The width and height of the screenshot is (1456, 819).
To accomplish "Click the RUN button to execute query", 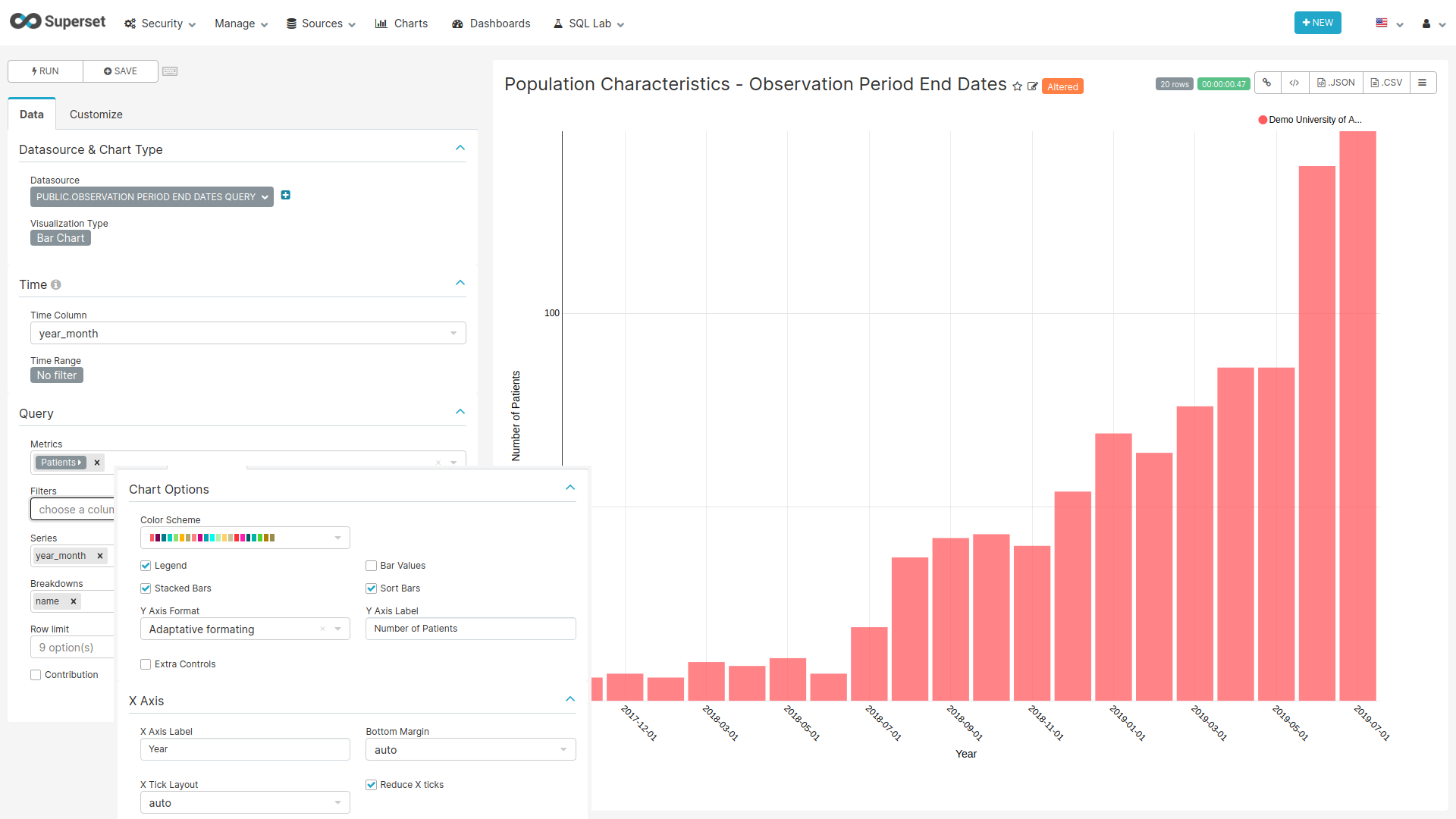I will 44,70.
